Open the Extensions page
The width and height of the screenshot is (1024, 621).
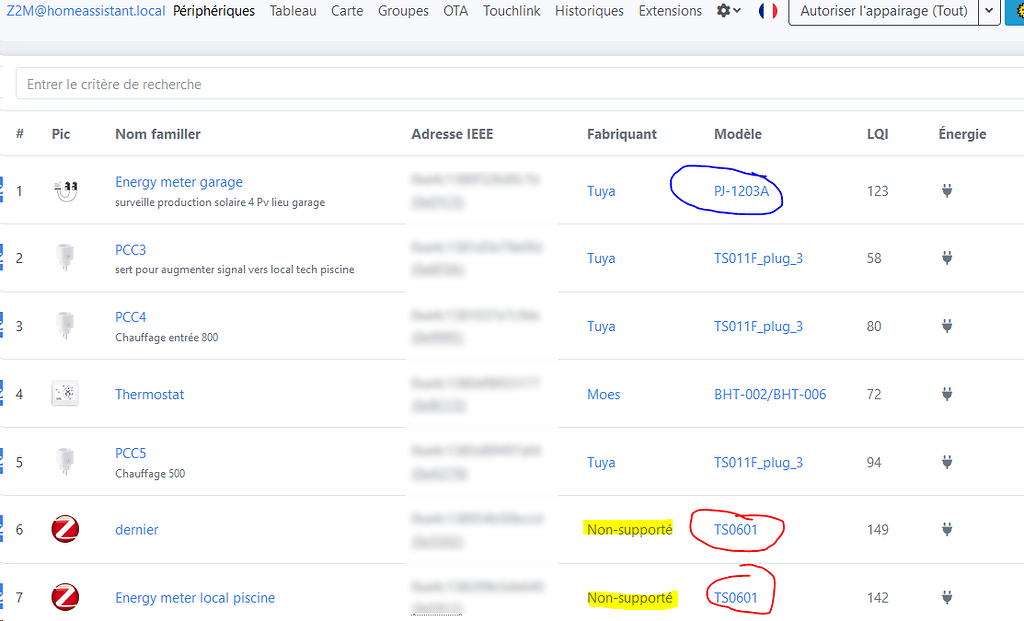tap(670, 11)
